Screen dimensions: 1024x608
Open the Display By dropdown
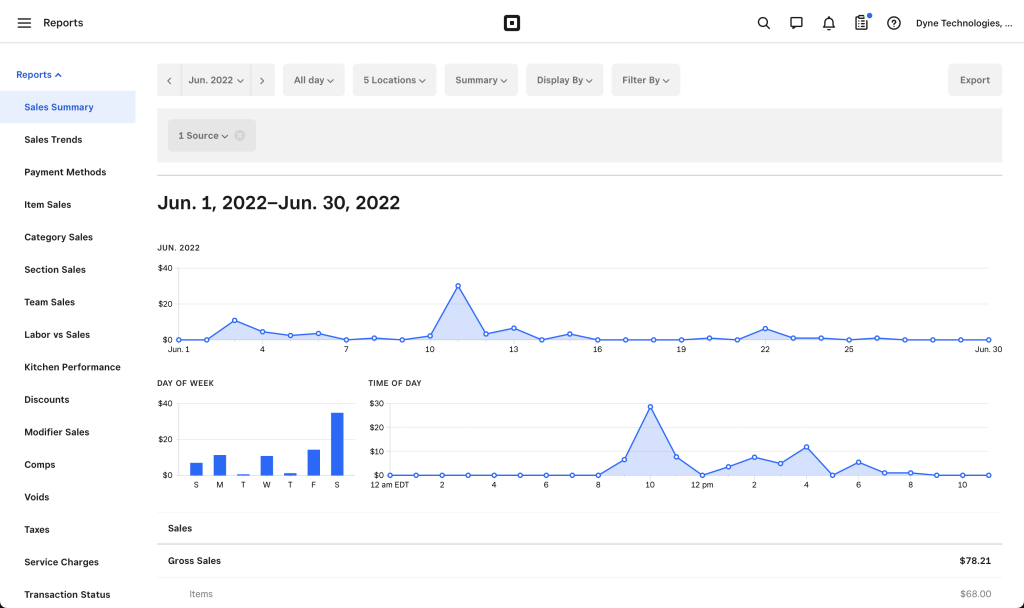point(564,80)
